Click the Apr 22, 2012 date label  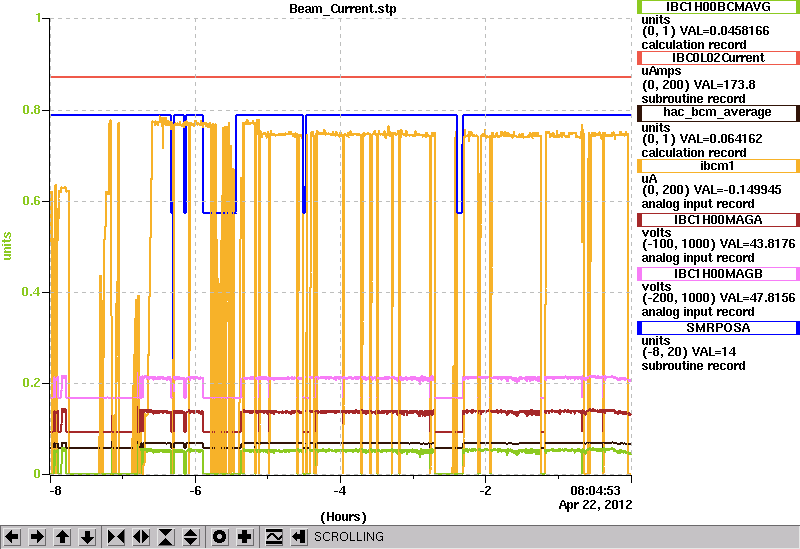(595, 505)
